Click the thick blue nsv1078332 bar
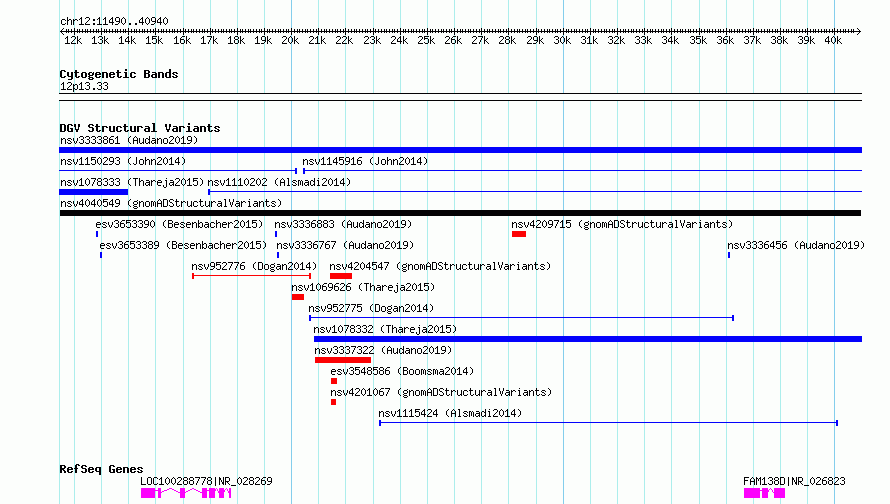This screenshot has height=504, width=890. click(x=588, y=339)
